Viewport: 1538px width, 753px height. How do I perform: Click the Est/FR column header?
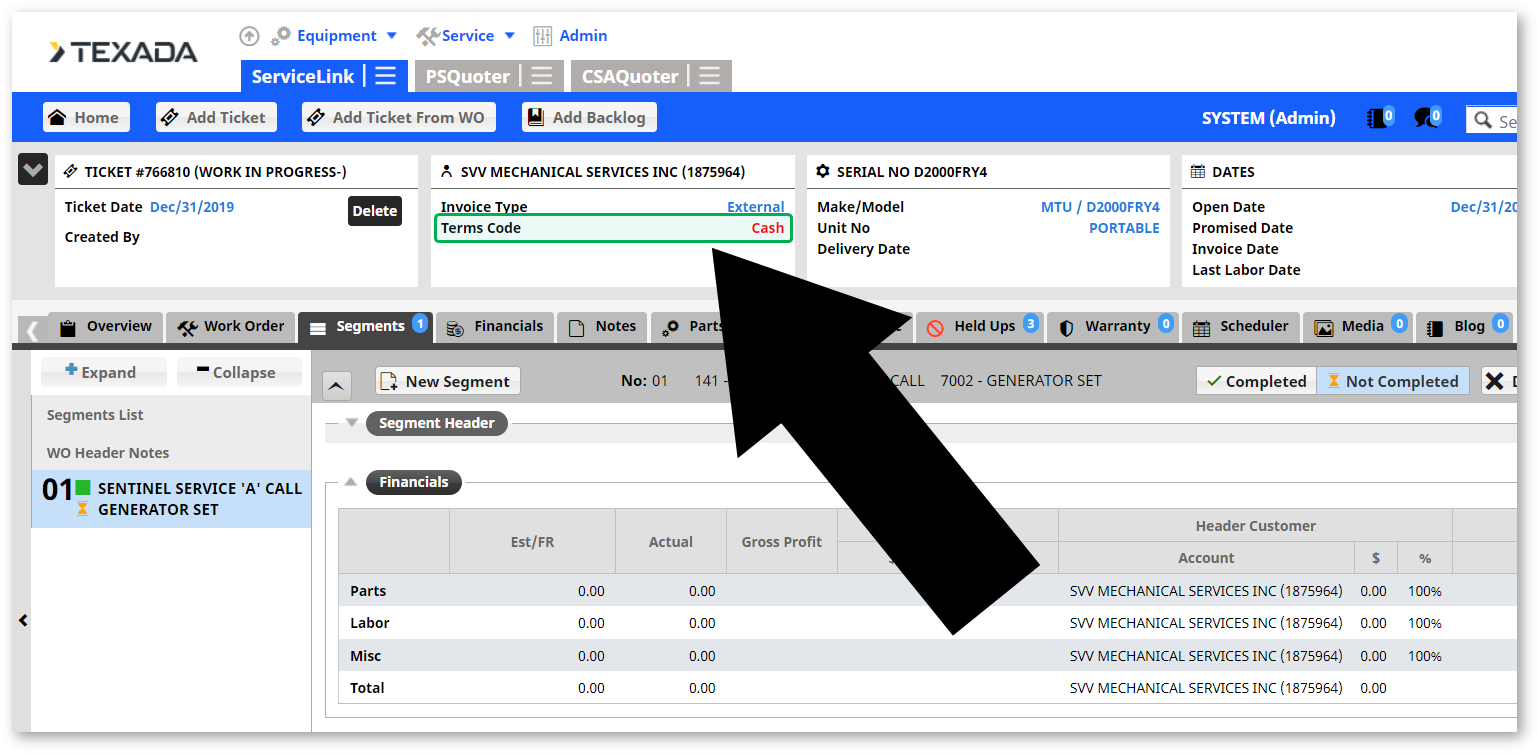click(x=532, y=542)
